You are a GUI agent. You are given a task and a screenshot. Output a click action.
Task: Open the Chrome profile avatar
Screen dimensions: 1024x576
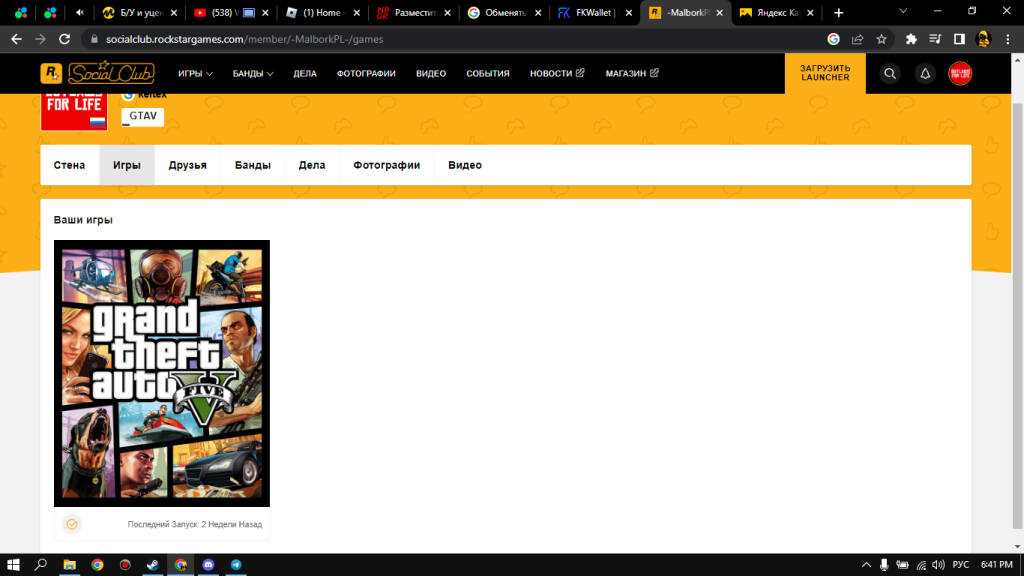(x=983, y=39)
